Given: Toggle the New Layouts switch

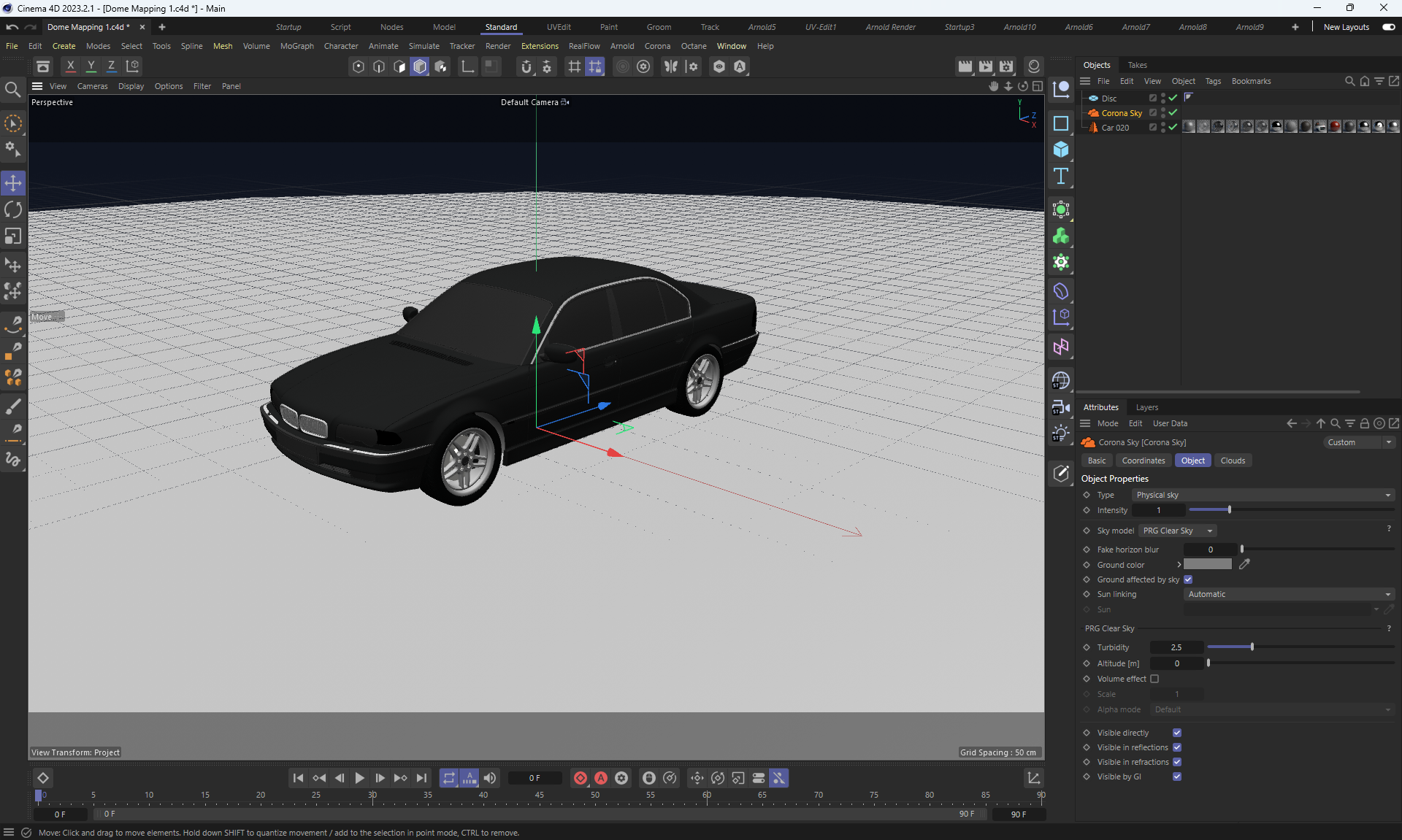Looking at the screenshot, I should click(x=1388, y=27).
